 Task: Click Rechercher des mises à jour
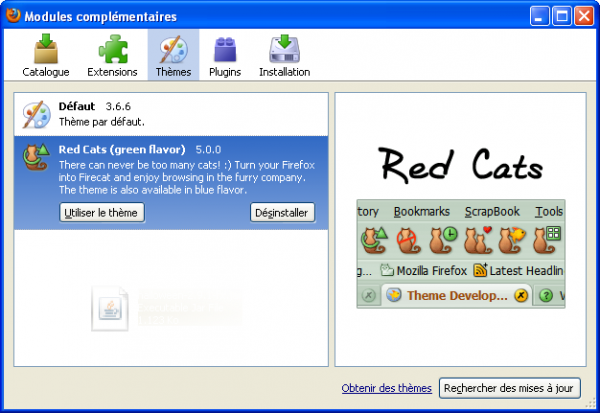coord(509,388)
